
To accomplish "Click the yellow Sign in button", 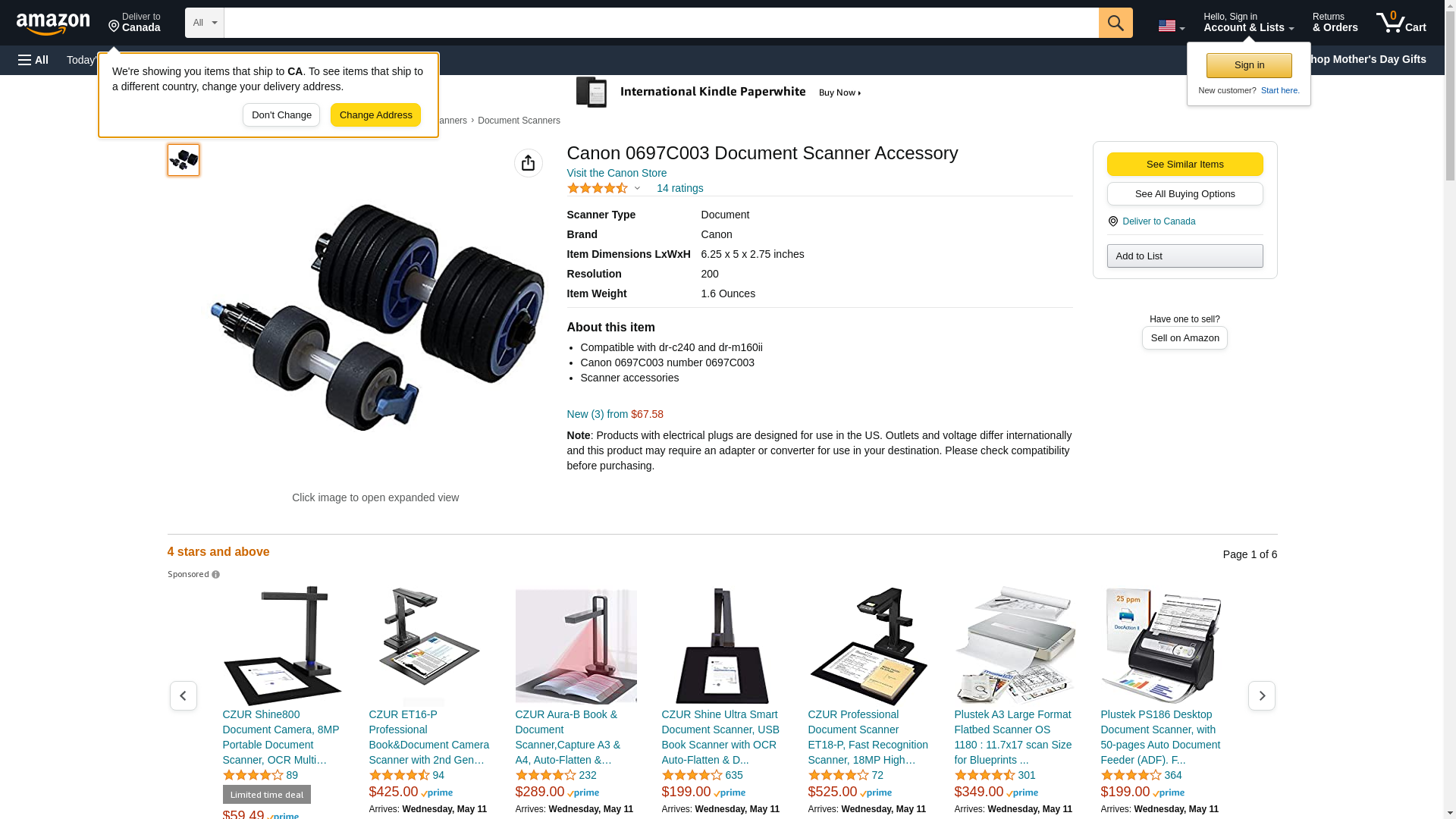I will click(x=1249, y=65).
